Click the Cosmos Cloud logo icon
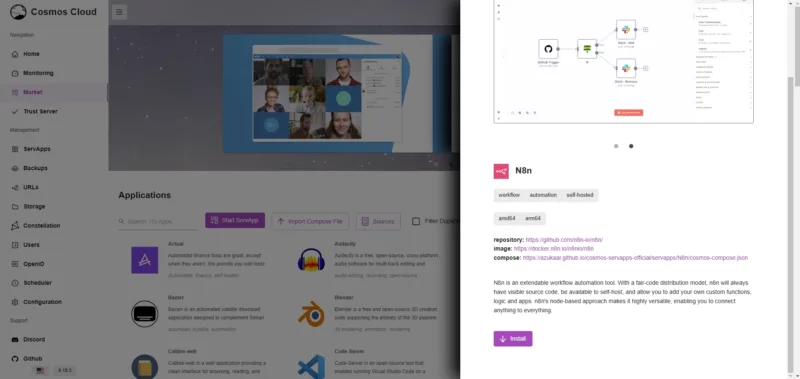This screenshot has width=800, height=379. click(18, 12)
